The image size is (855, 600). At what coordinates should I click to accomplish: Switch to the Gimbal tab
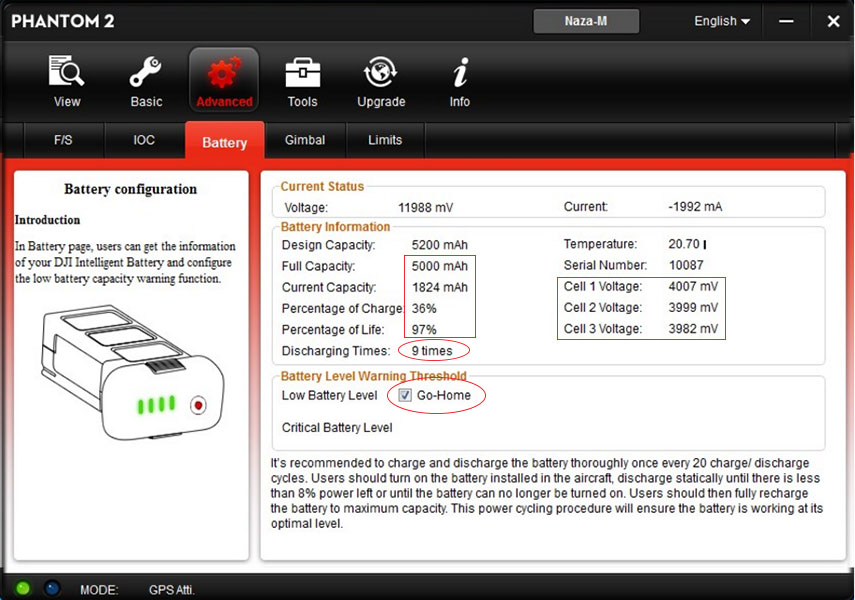305,140
